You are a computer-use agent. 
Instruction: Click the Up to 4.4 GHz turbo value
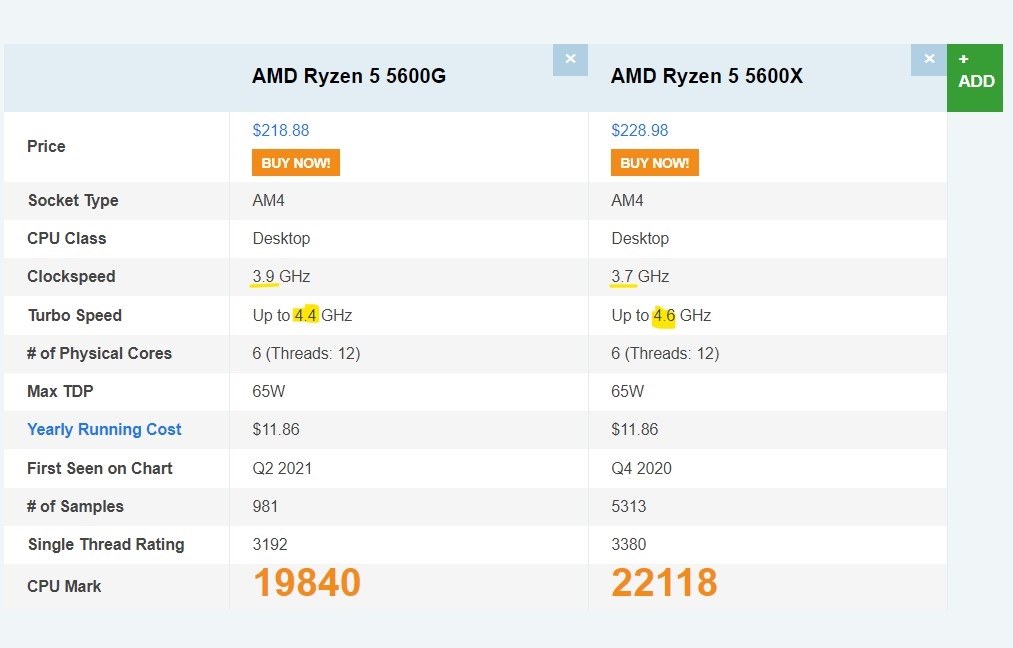coord(302,315)
